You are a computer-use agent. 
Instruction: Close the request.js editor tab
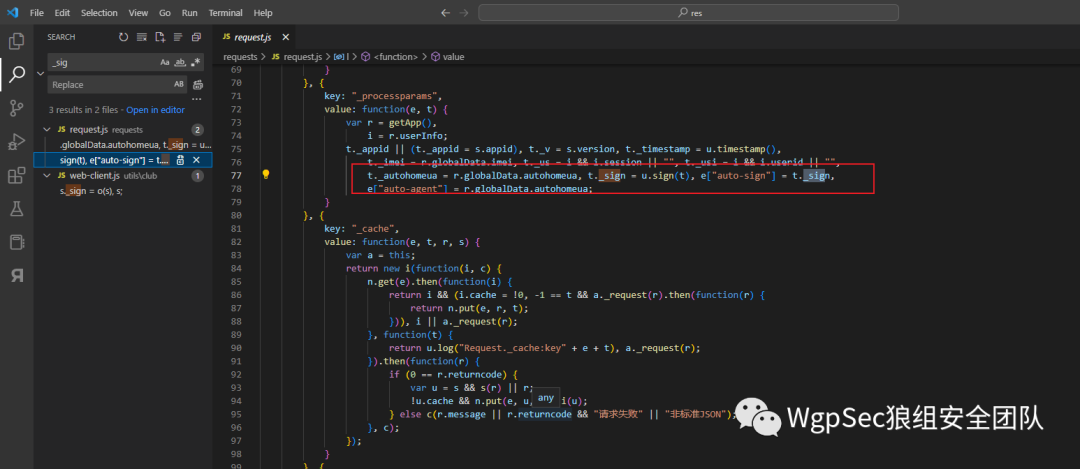[286, 37]
